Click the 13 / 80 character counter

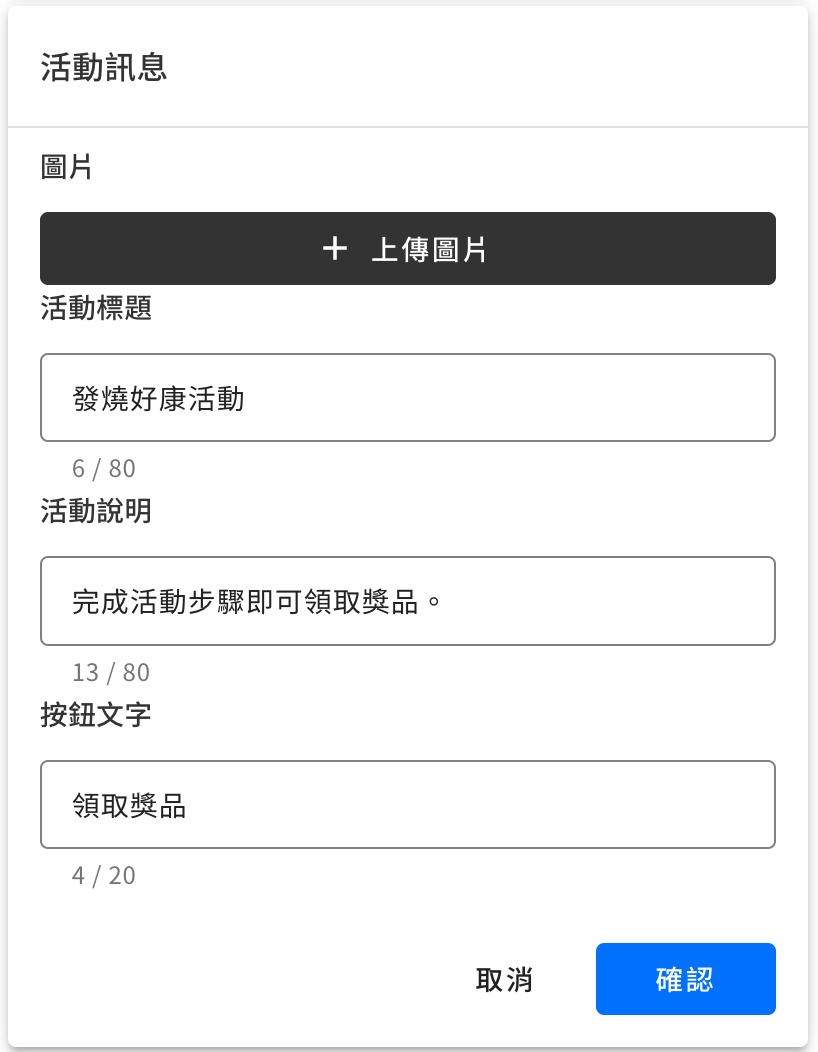(110, 672)
